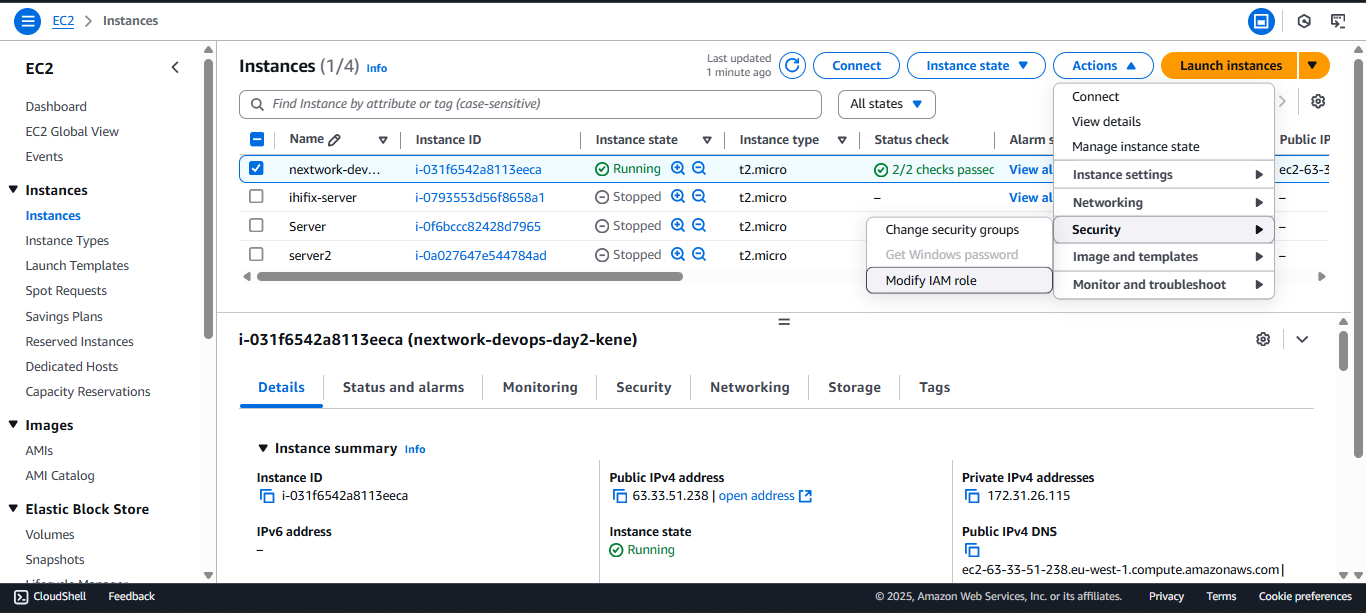This screenshot has width=1366, height=613.
Task: Zoom out on Server row instance state
Action: 699,226
